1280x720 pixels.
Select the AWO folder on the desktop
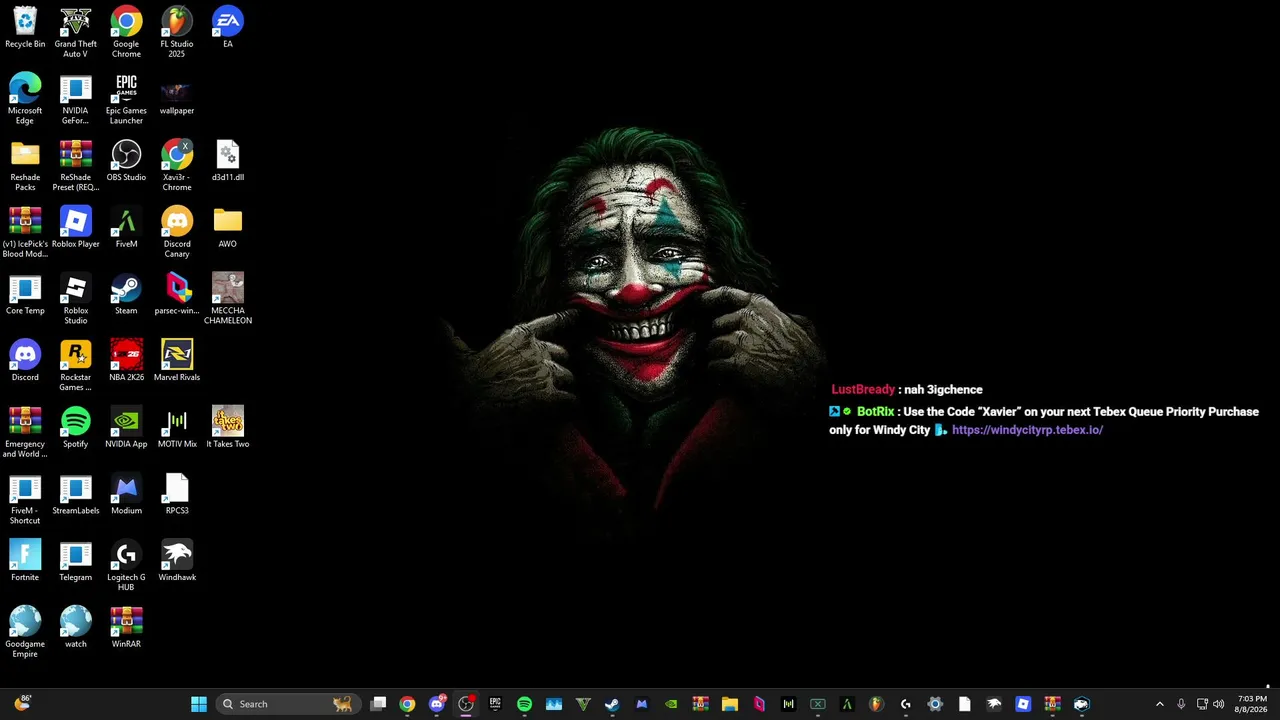[227, 228]
